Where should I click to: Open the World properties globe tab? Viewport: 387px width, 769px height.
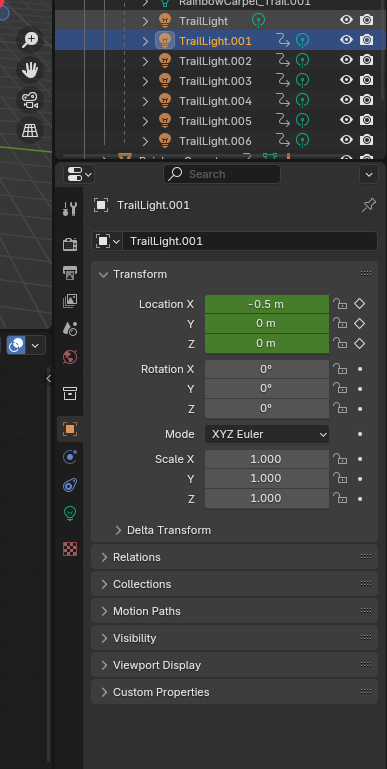(x=70, y=357)
